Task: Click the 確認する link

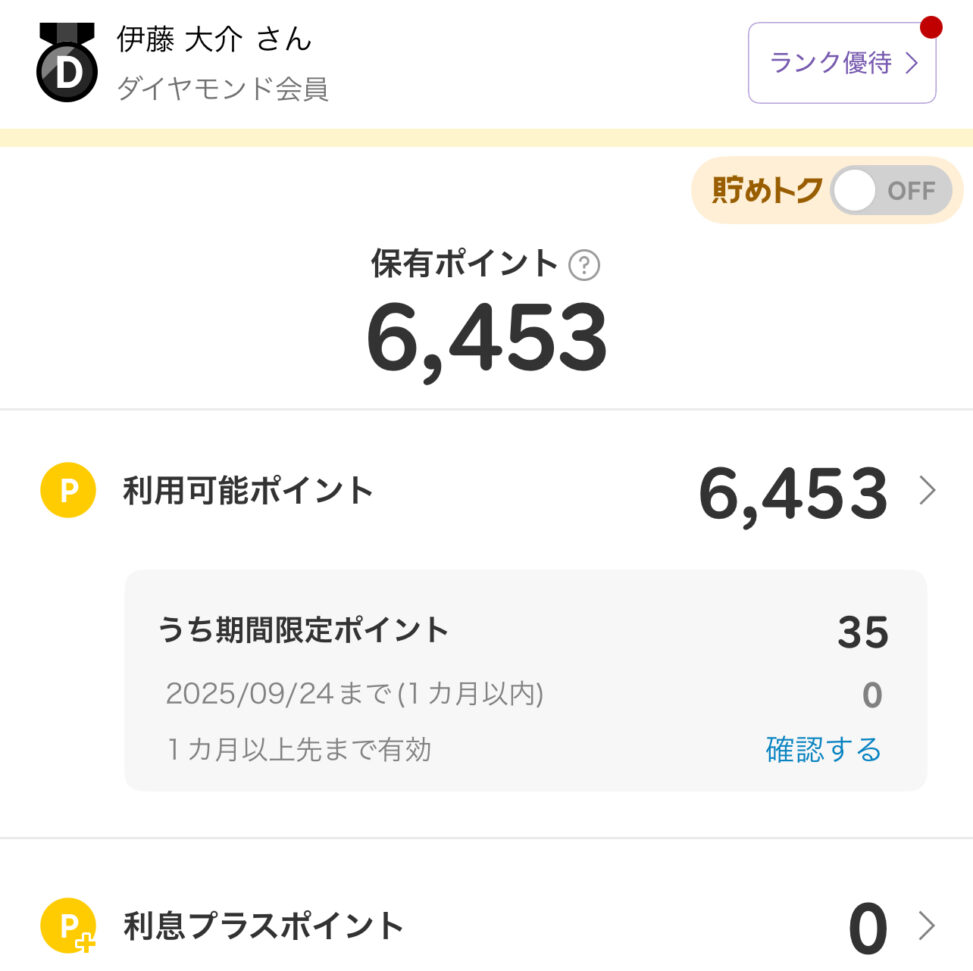Action: coord(823,749)
